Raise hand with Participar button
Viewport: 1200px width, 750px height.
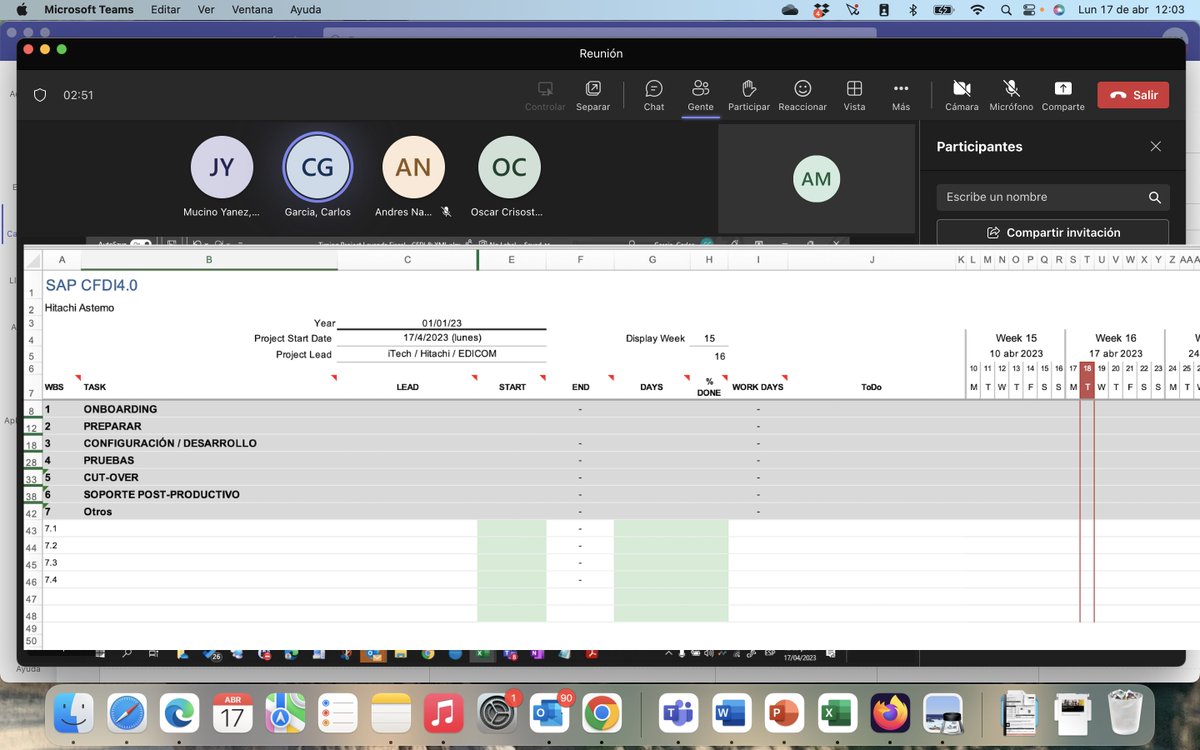point(749,95)
